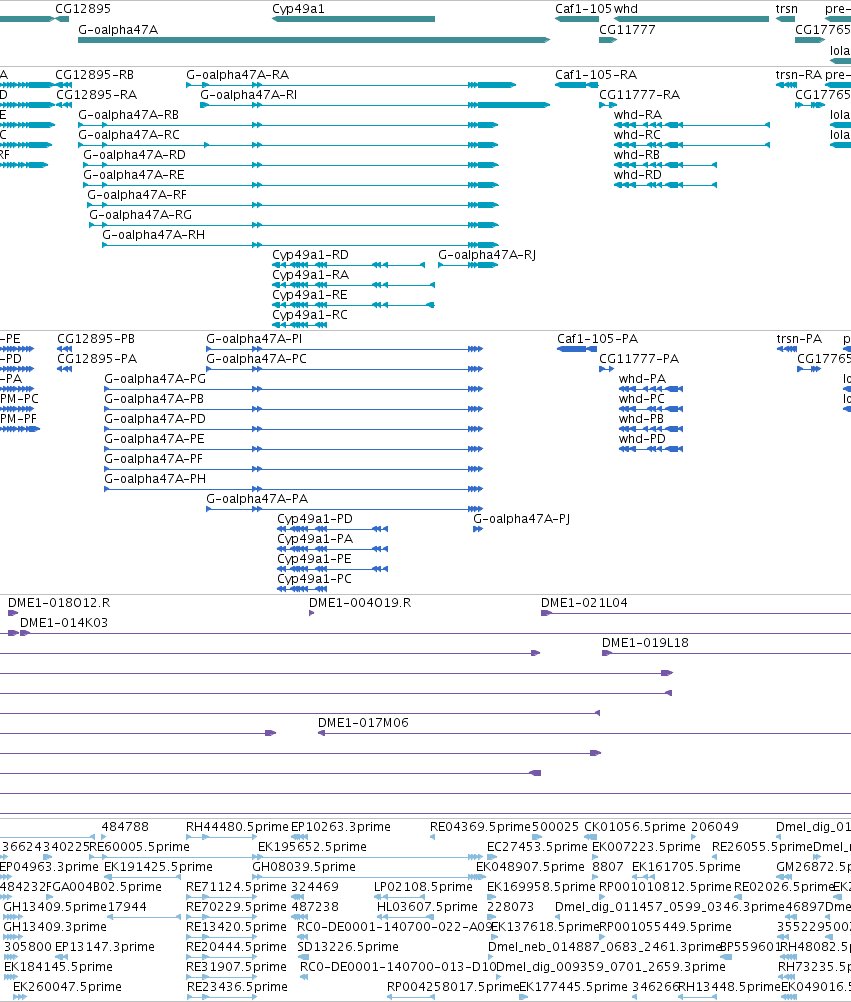
Task: Select the SD13226.5prime EST label
Action: [348, 947]
